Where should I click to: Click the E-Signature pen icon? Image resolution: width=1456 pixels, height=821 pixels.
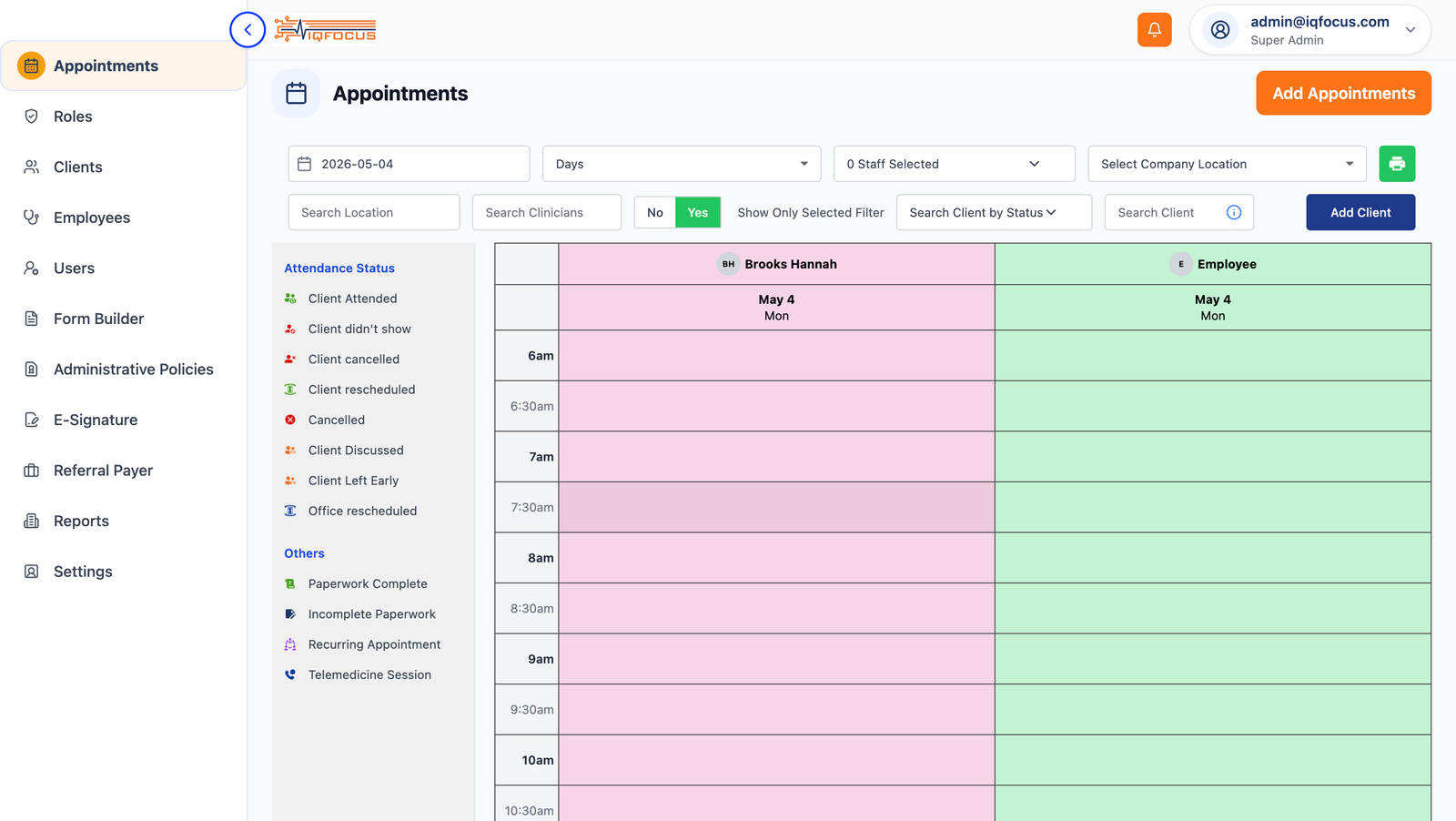(x=31, y=420)
